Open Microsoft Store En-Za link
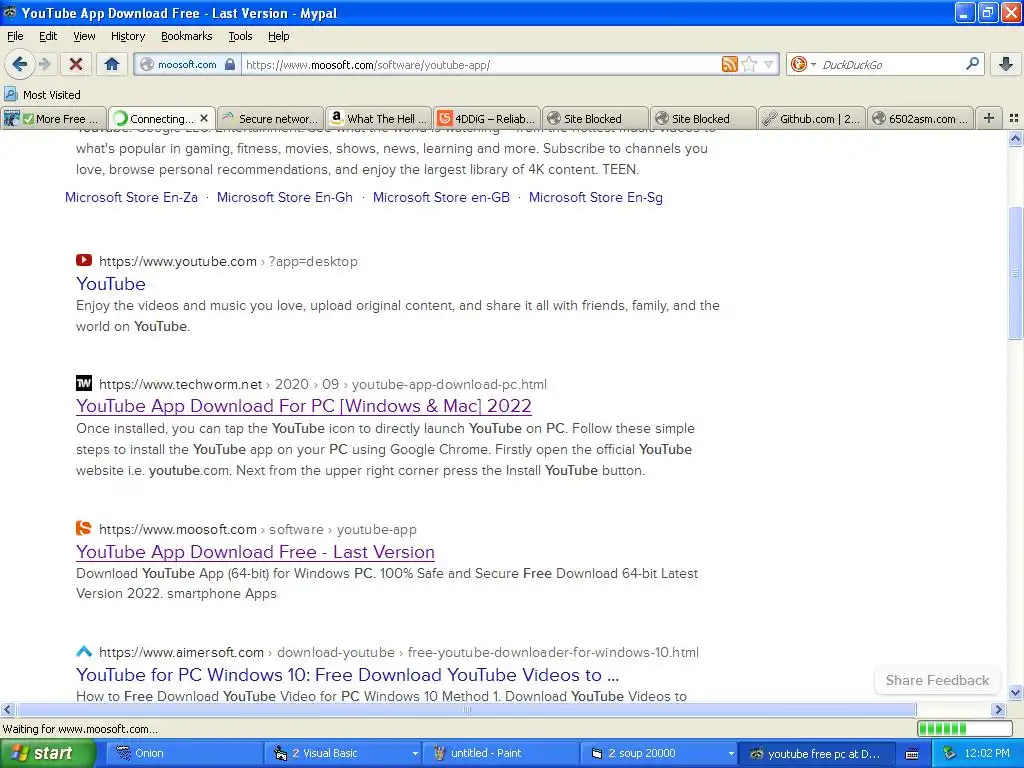 [131, 197]
